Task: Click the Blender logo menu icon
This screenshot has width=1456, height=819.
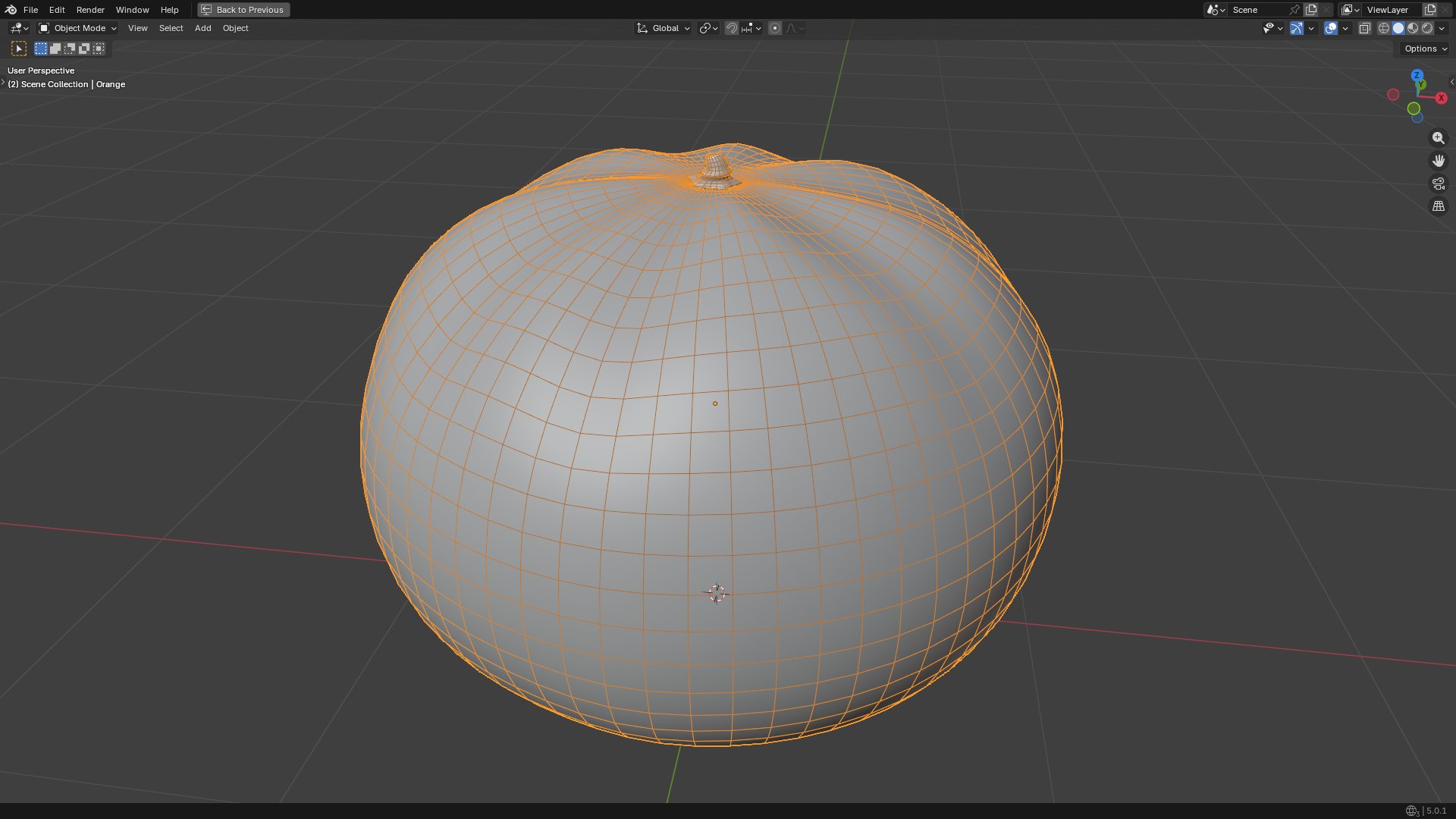Action: 11,10
